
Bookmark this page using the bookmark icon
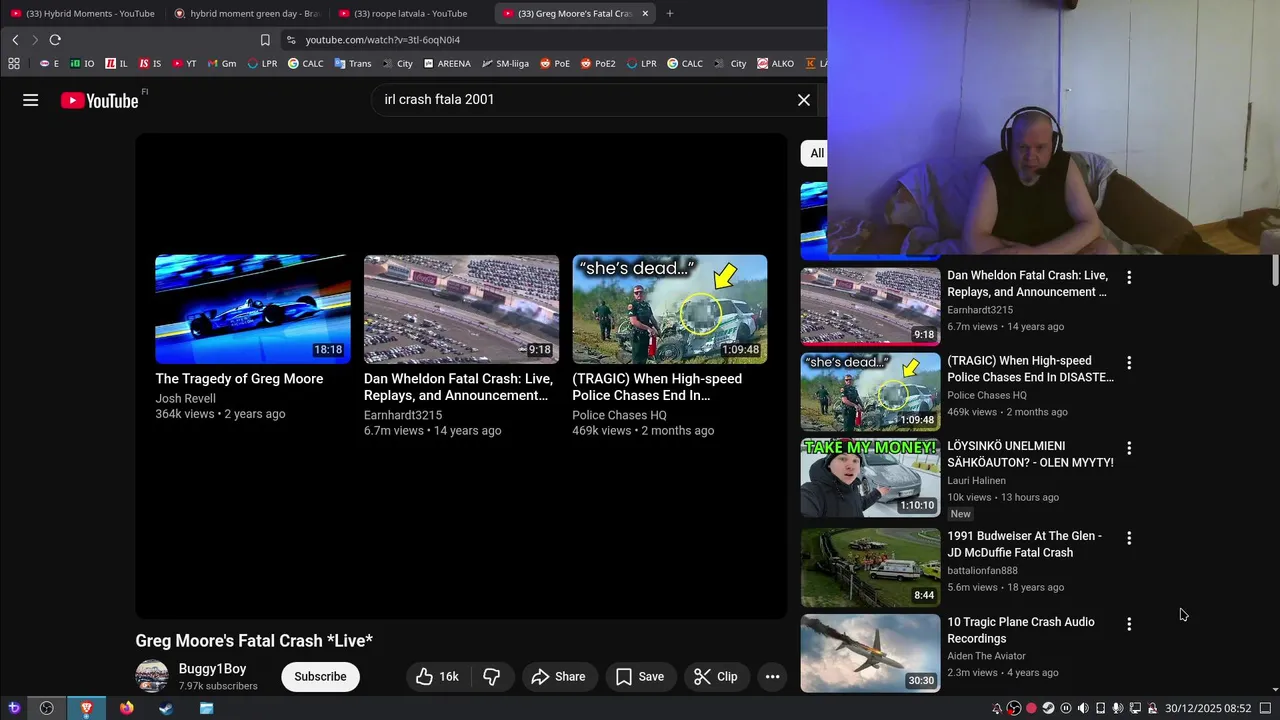[x=265, y=40]
